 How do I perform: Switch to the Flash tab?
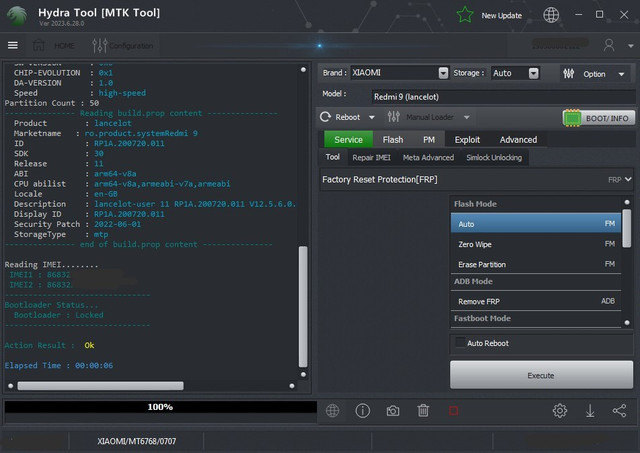pyautogui.click(x=393, y=140)
